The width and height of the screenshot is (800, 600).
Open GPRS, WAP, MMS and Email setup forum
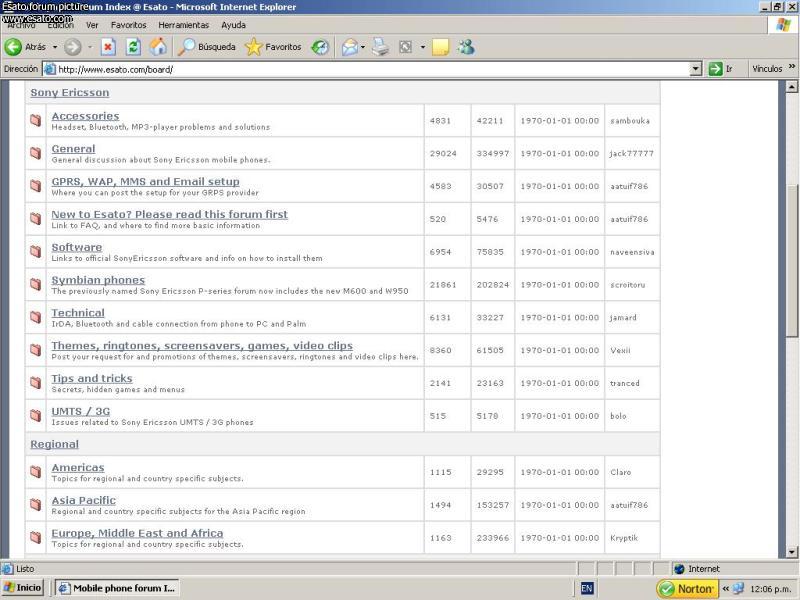pyautogui.click(x=145, y=182)
